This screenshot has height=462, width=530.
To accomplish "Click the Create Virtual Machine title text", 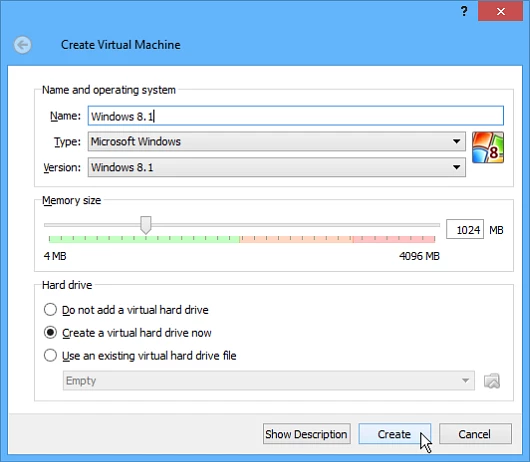I will (121, 45).
